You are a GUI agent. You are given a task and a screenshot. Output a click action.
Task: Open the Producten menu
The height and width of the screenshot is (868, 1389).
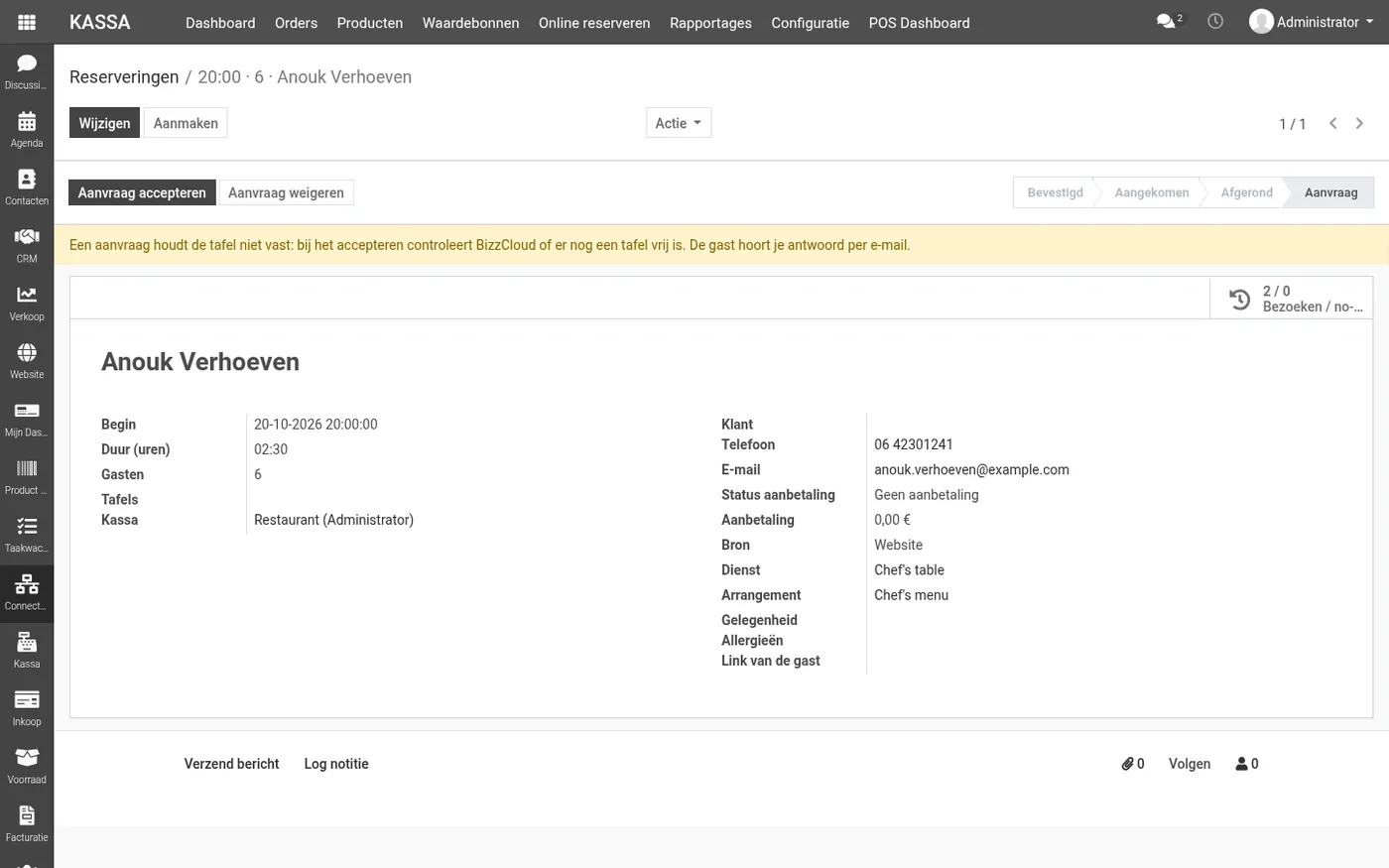pyautogui.click(x=370, y=23)
